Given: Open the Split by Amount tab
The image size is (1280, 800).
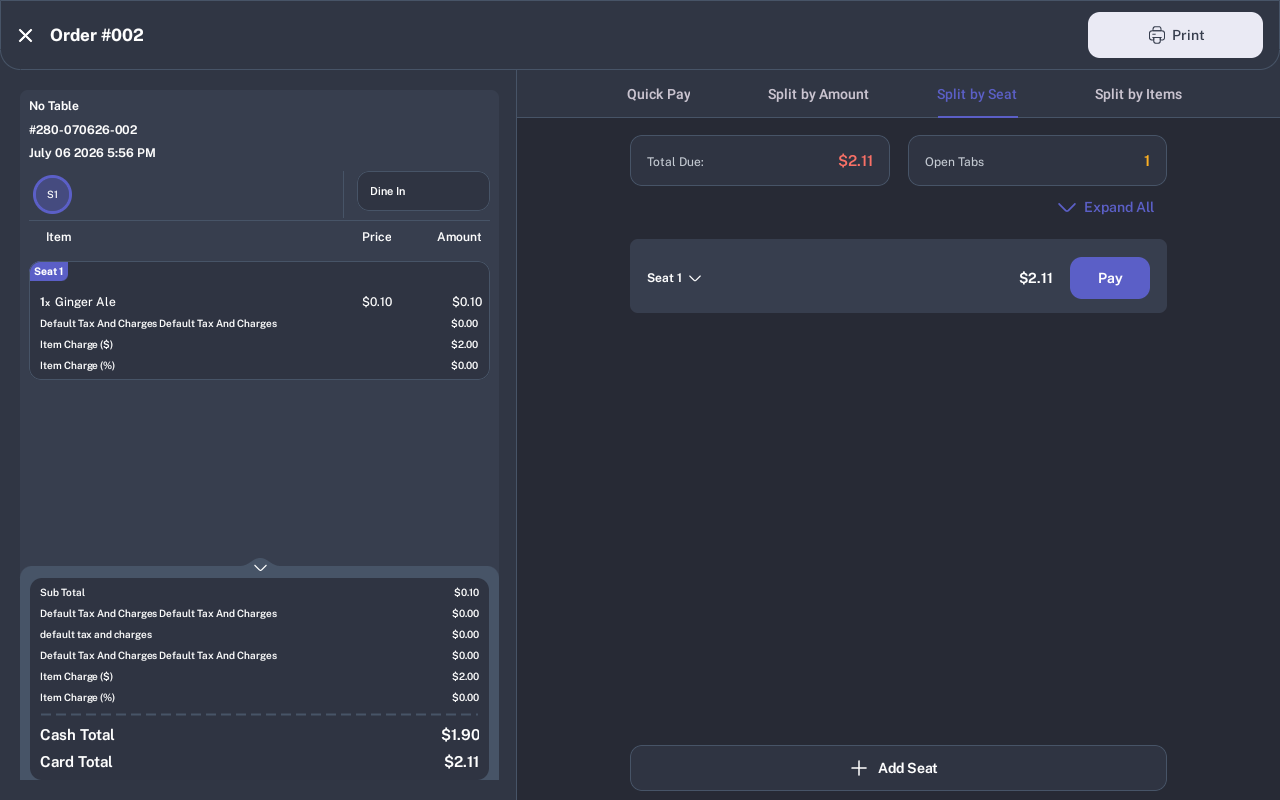Looking at the screenshot, I should click(818, 94).
